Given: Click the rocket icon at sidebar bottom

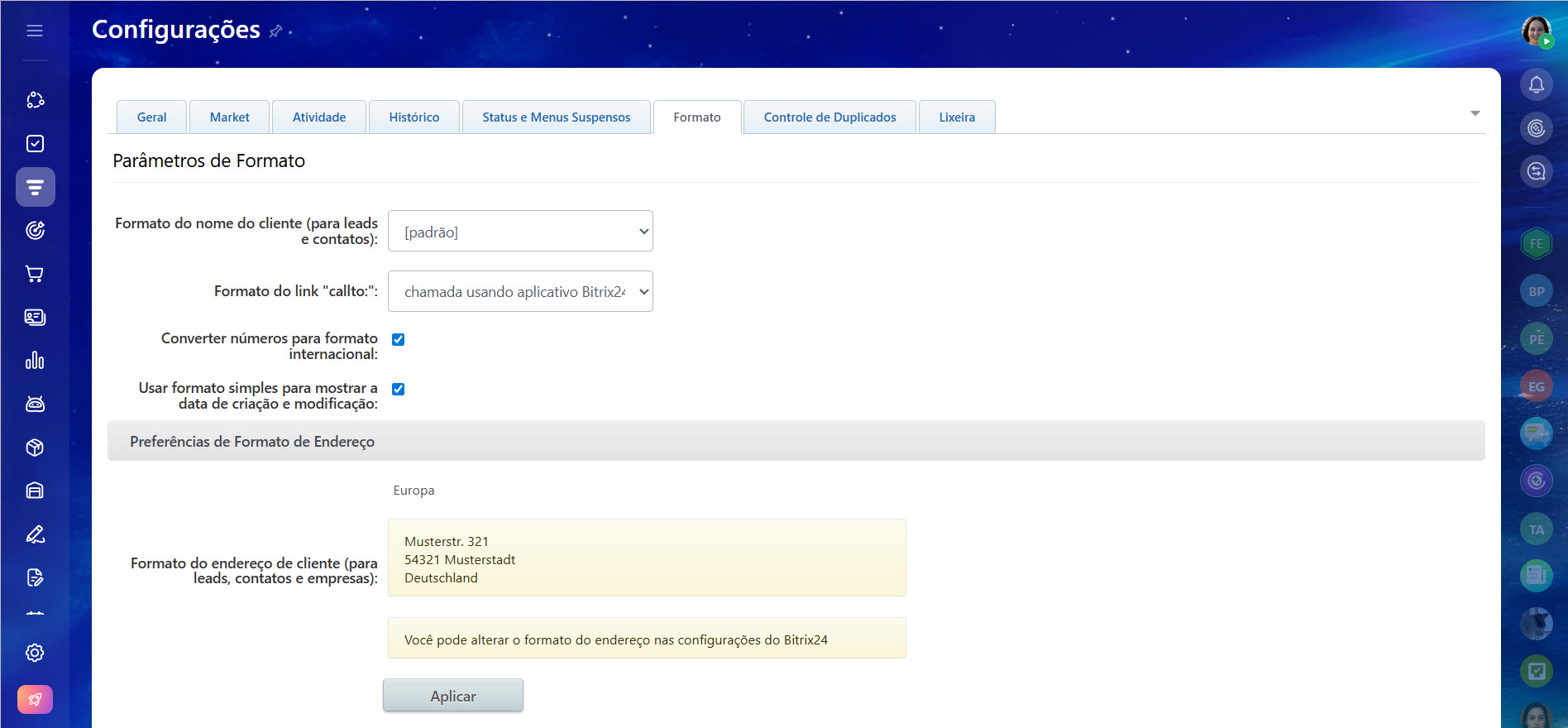Looking at the screenshot, I should [35, 699].
